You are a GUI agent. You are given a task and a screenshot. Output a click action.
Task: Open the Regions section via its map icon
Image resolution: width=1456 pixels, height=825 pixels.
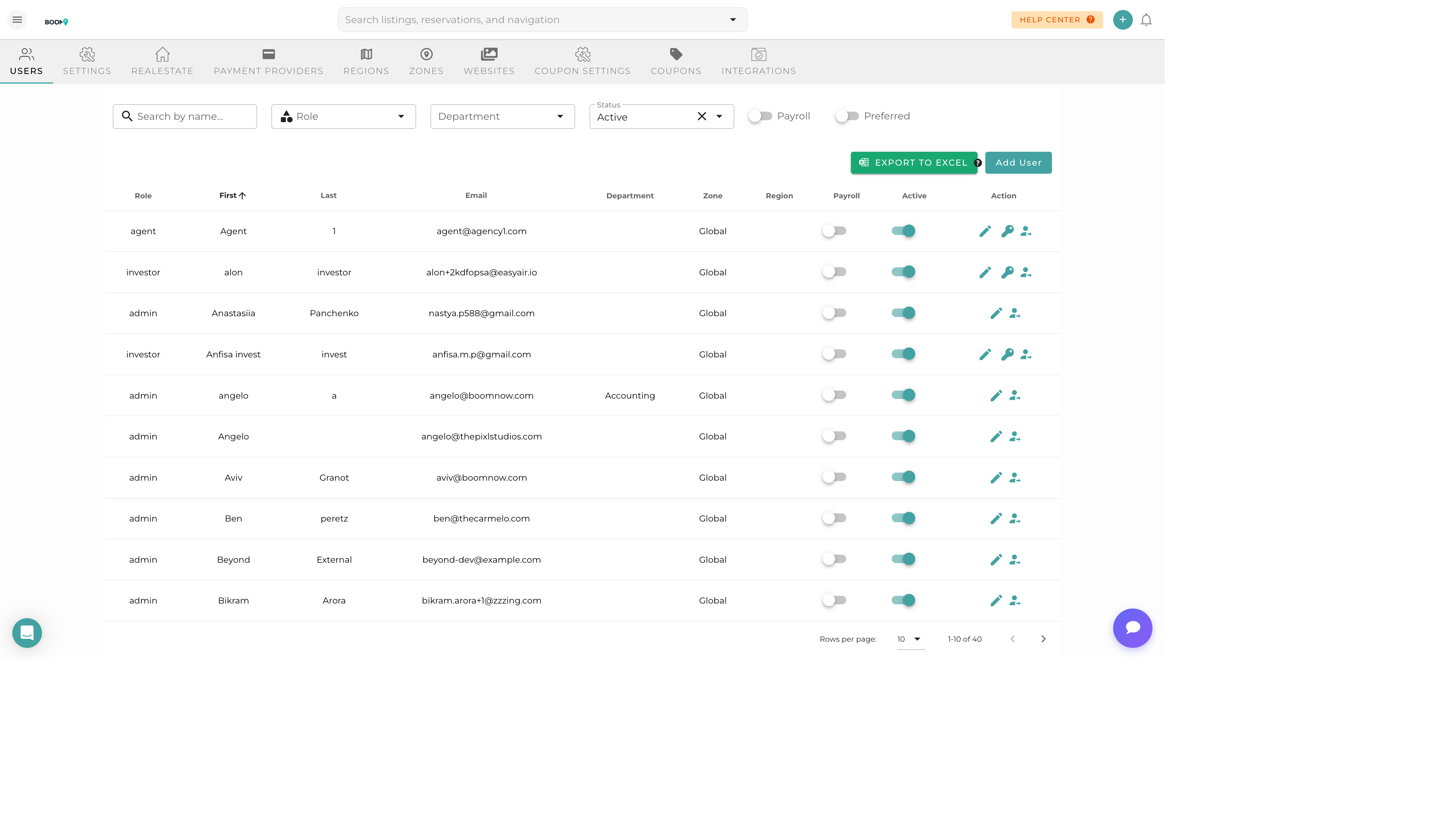366,61
